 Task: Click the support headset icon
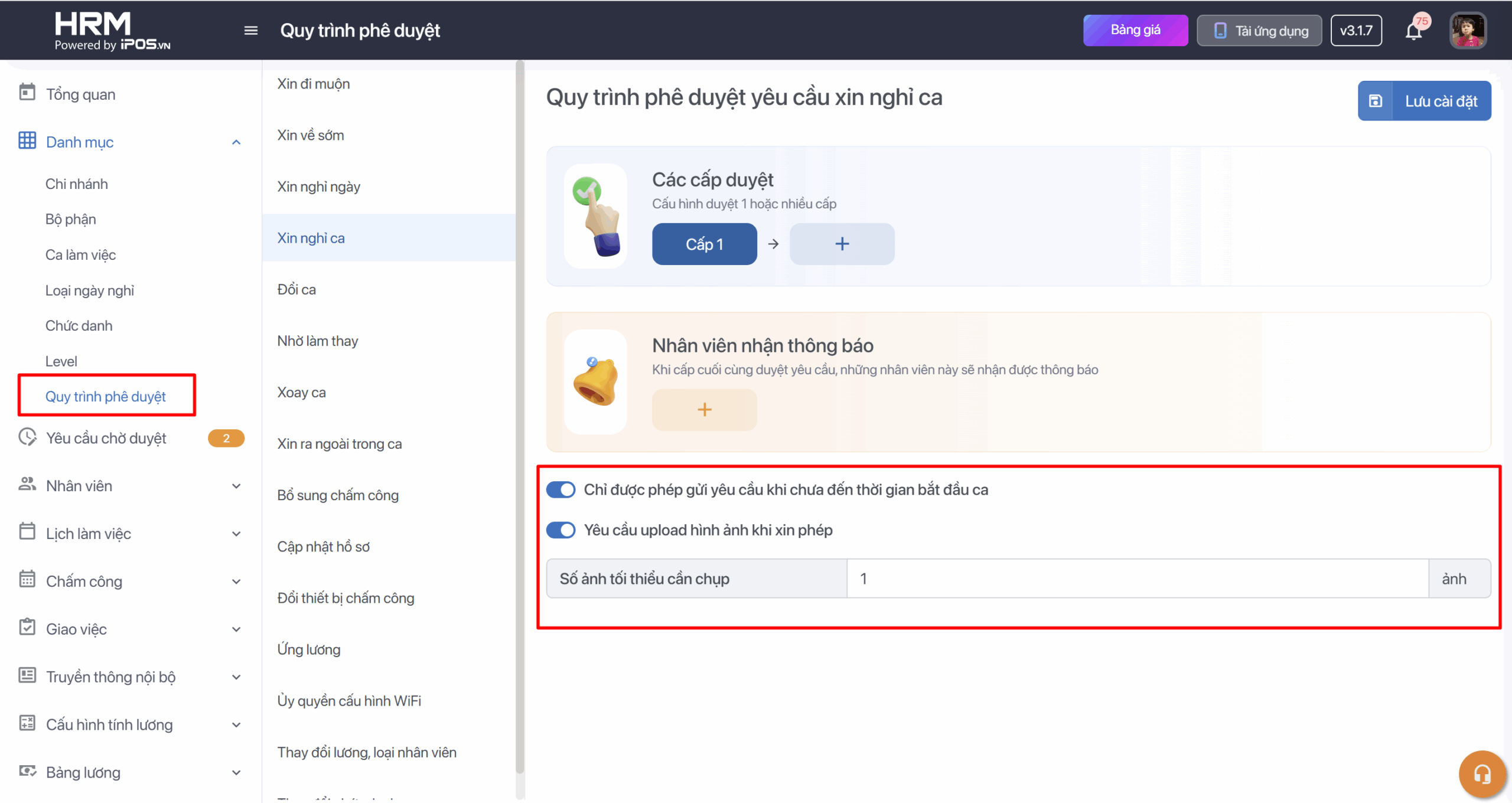point(1482,774)
